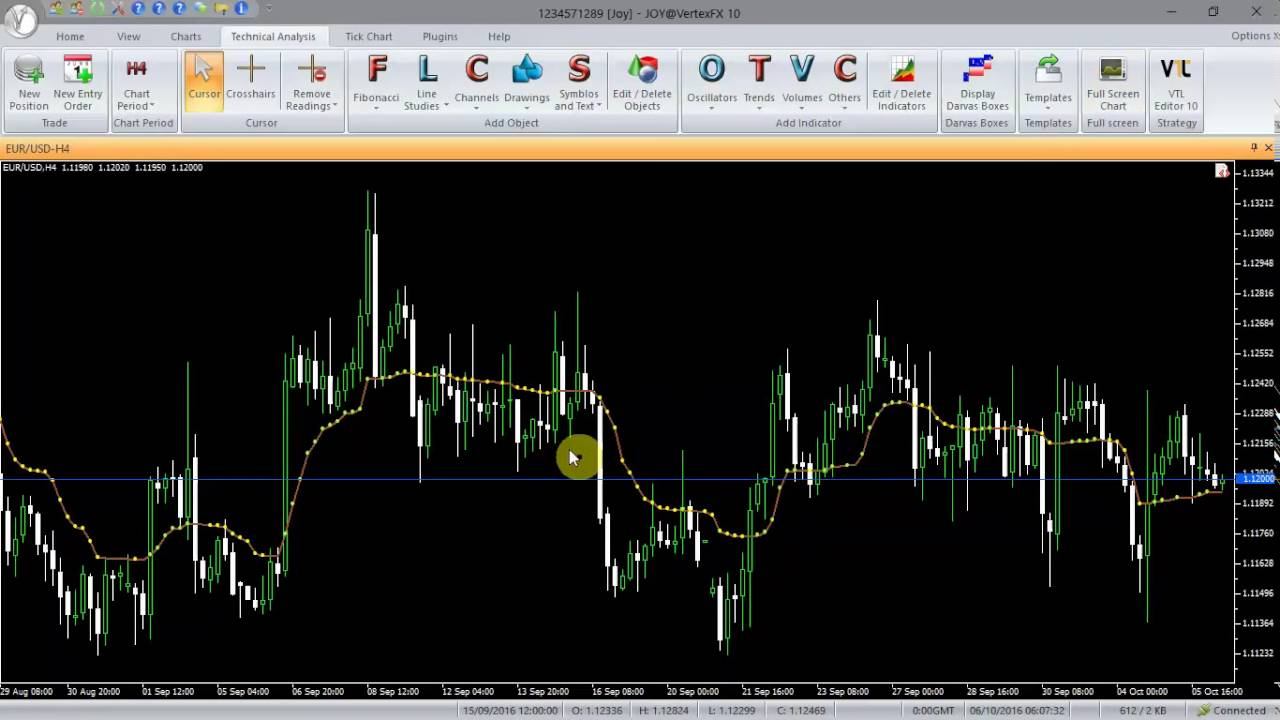Image resolution: width=1280 pixels, height=720 pixels.
Task: Open the Volumes indicator menu
Action: [802, 83]
